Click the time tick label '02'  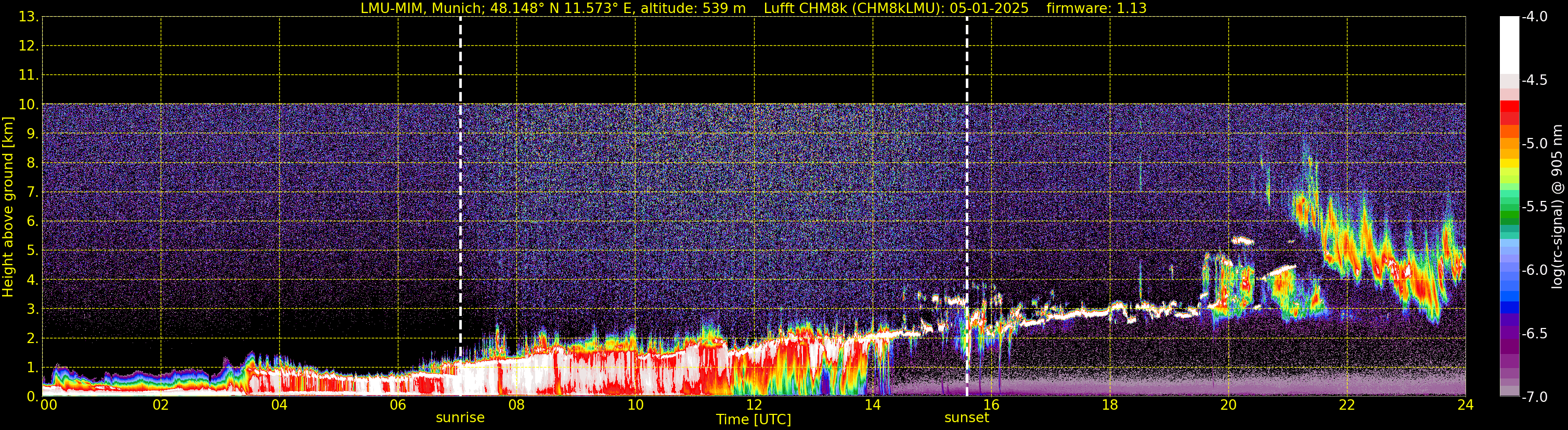(161, 405)
